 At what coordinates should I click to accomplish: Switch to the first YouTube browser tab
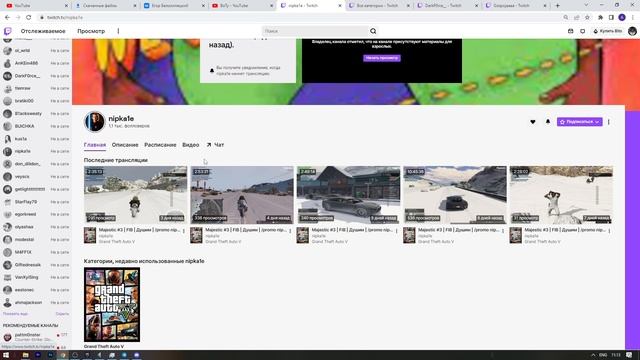pyautogui.click(x=37, y=6)
